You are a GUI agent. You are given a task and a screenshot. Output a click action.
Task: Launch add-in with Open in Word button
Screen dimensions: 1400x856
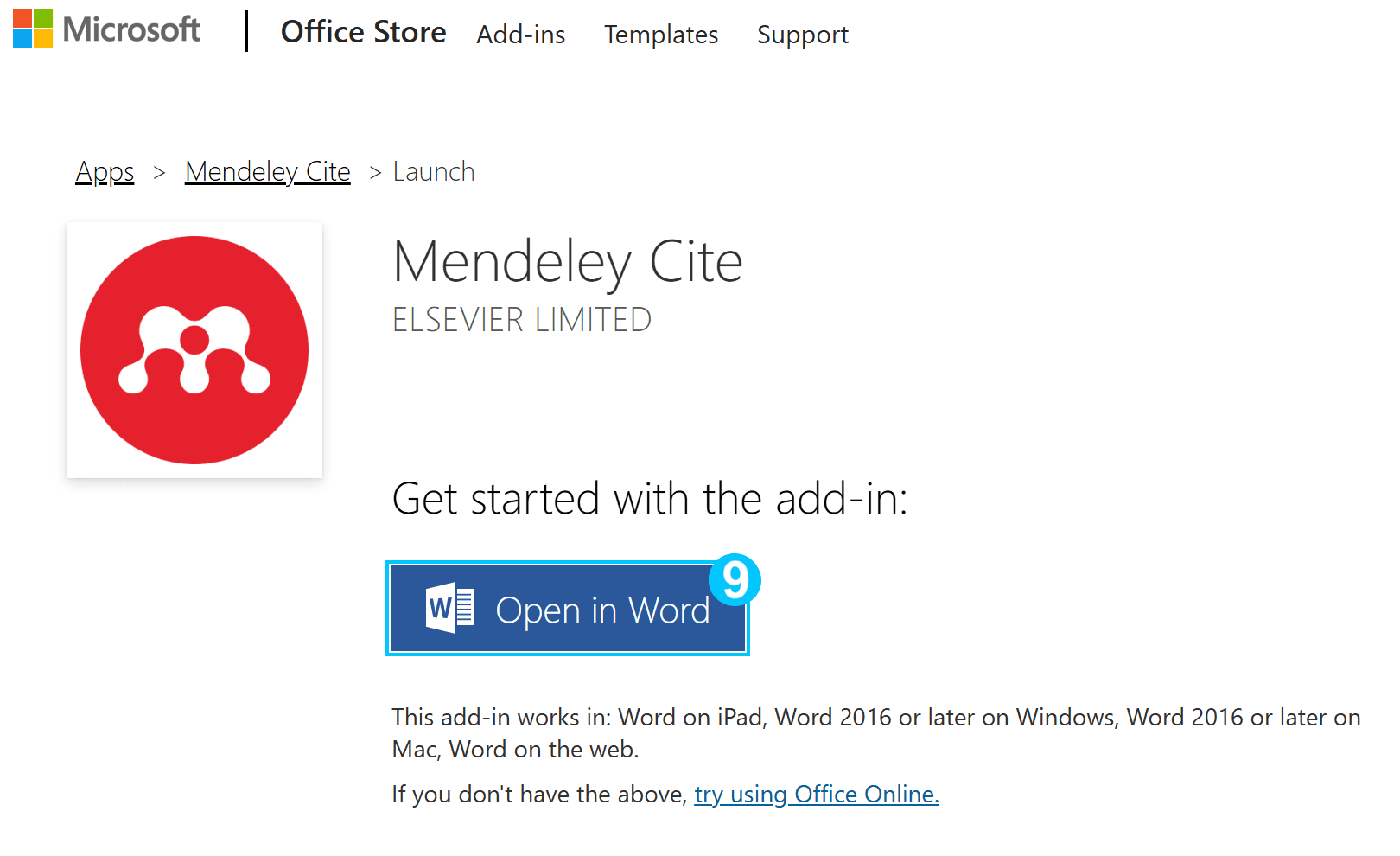(x=568, y=609)
